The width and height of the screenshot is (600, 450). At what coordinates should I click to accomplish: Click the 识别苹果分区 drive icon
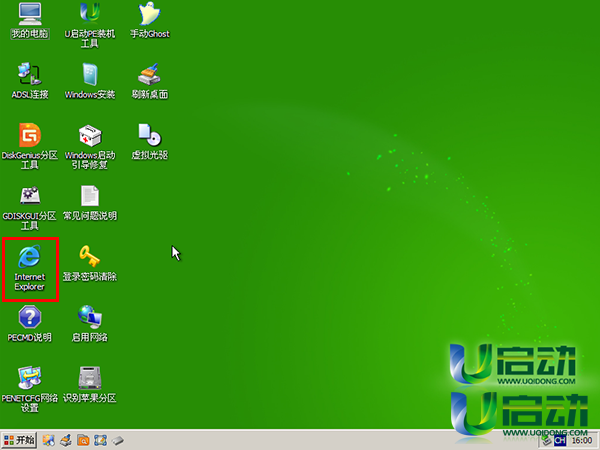click(x=90, y=384)
